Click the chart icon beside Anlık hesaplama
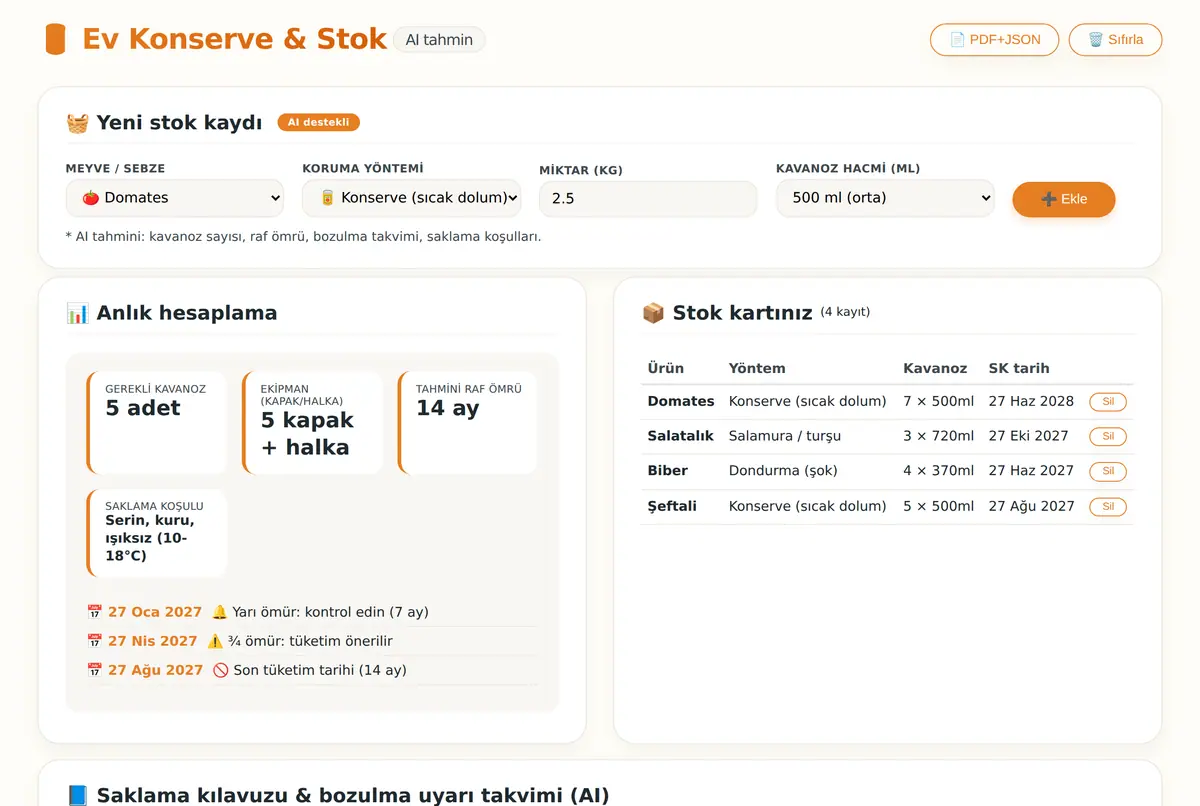Screen dimensions: 1200x806 [x=77, y=313]
